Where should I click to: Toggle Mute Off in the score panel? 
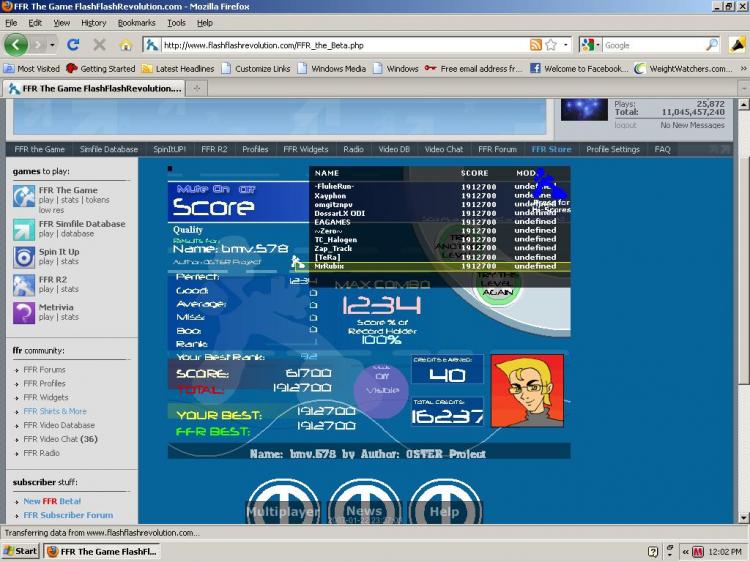tap(246, 189)
